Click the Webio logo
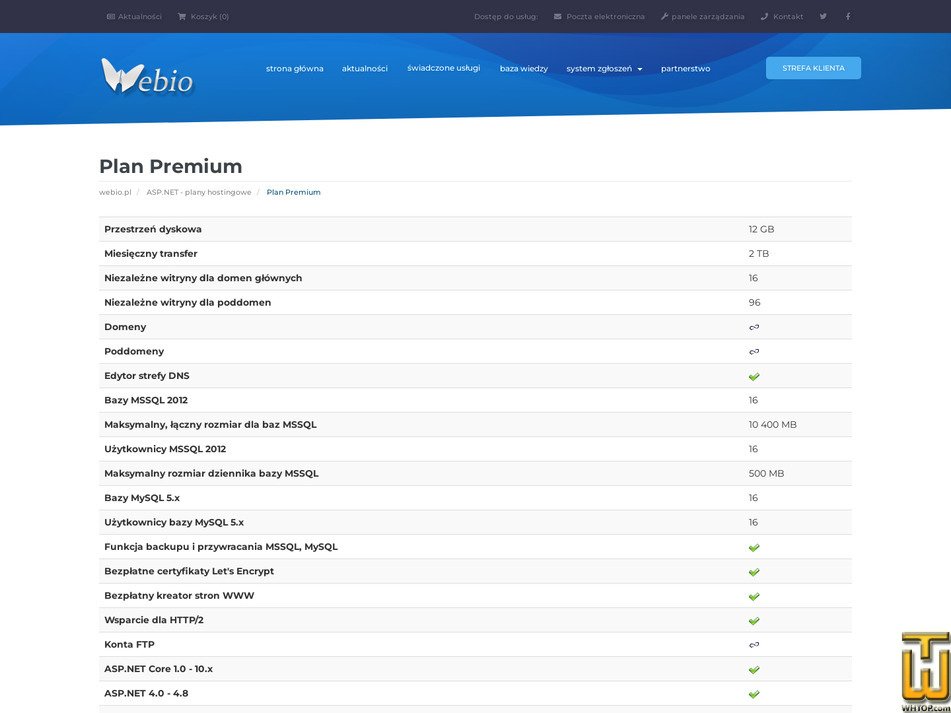Image resolution: width=951 pixels, height=713 pixels. click(147, 76)
